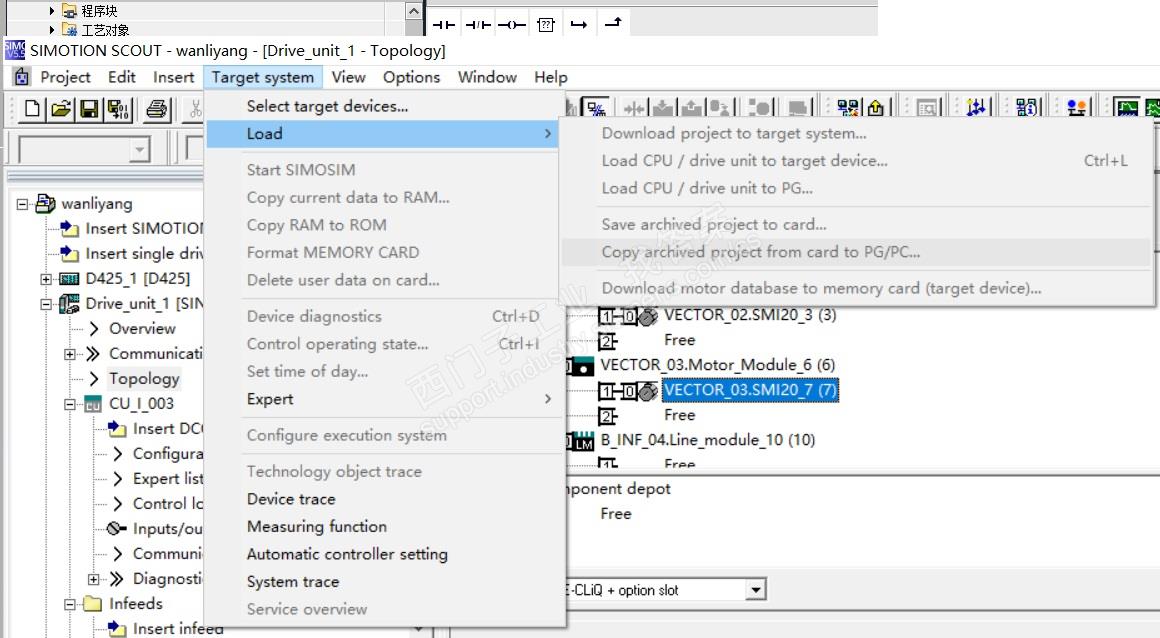The image size is (1160, 638).
Task: Close the Target system menu
Action: coord(262,77)
